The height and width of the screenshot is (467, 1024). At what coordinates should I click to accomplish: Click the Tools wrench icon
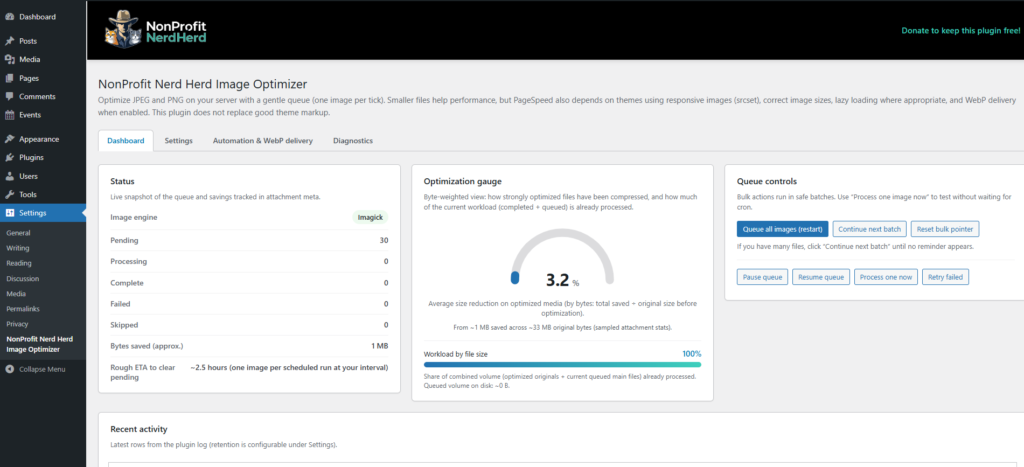click(10, 194)
